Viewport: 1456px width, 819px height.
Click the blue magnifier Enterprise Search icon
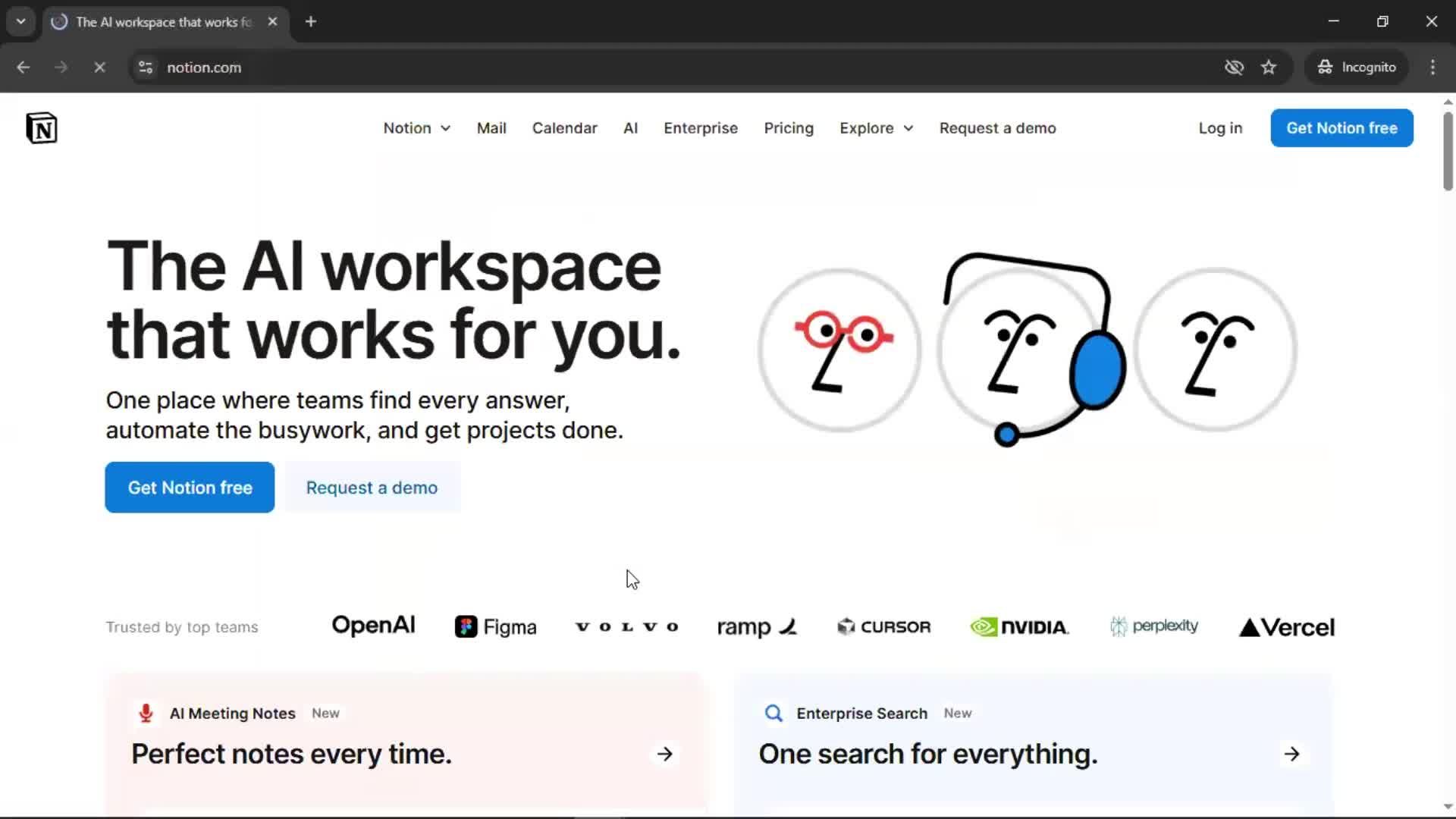773,713
